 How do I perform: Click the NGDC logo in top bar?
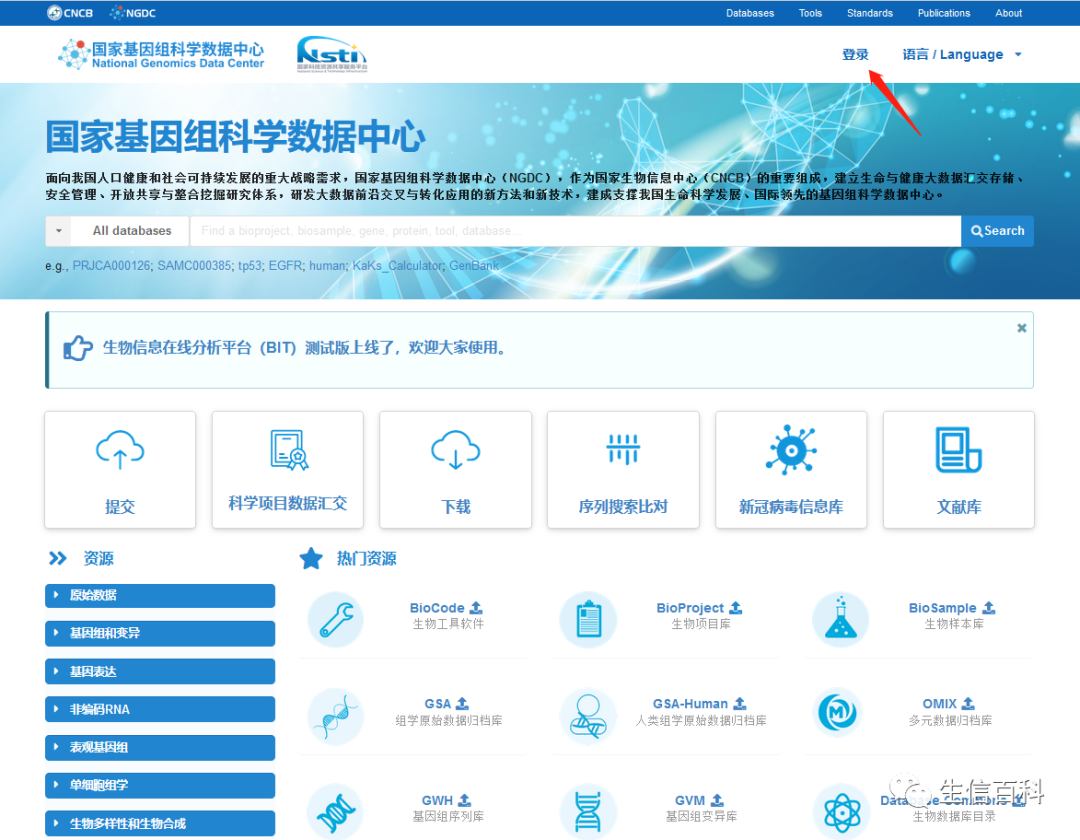(133, 12)
